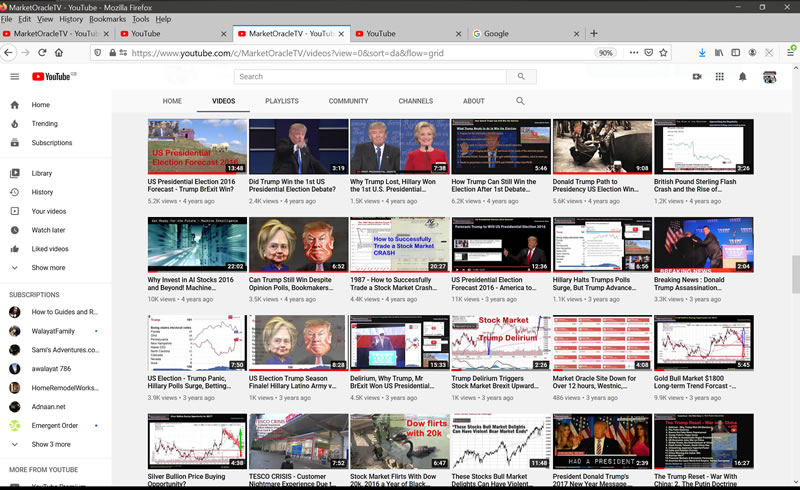This screenshot has width=800, height=490.
Task: Open the notifications bell
Action: pyautogui.click(x=743, y=76)
